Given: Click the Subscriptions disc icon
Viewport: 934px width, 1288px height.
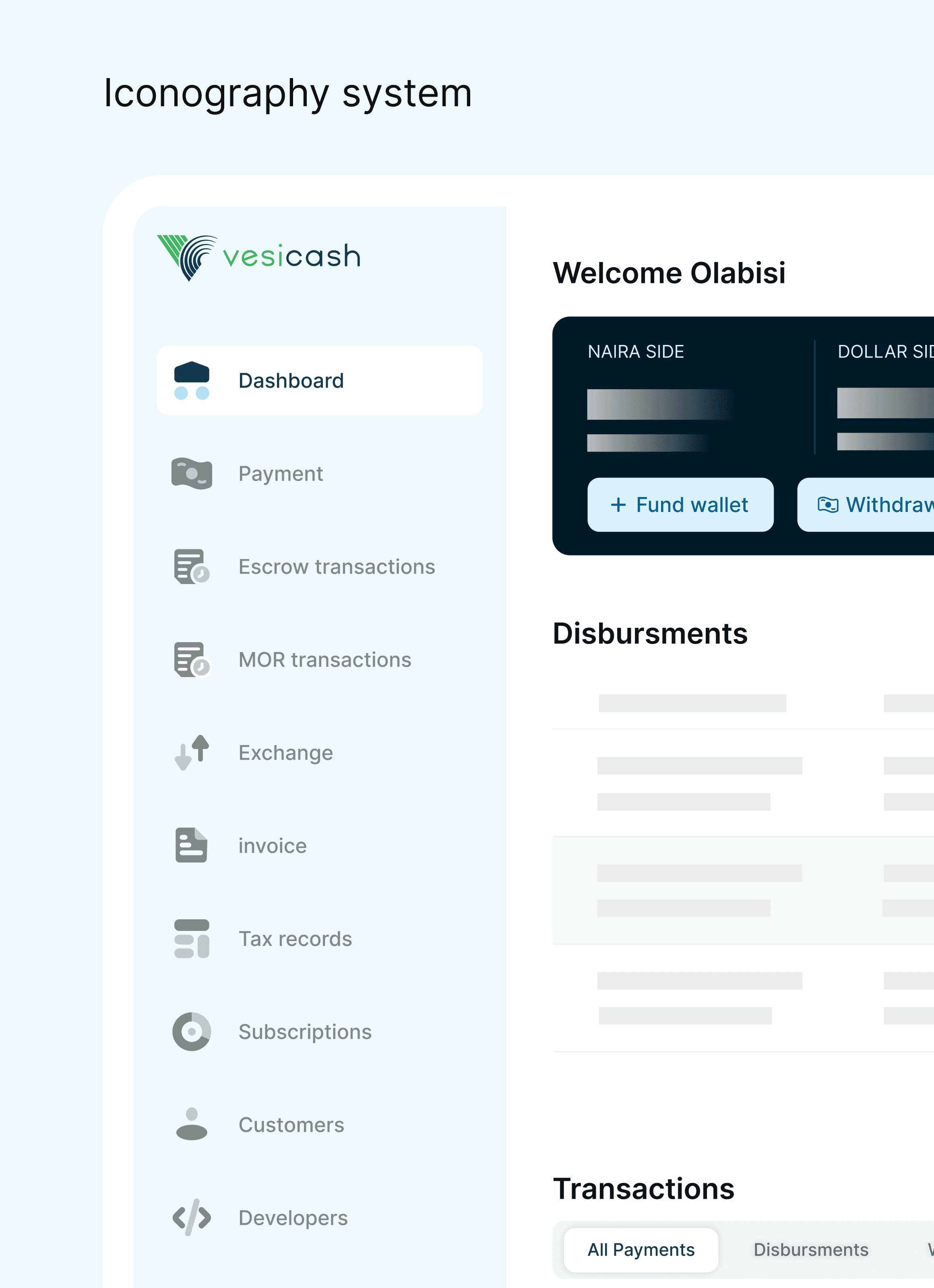Looking at the screenshot, I should click(192, 1031).
